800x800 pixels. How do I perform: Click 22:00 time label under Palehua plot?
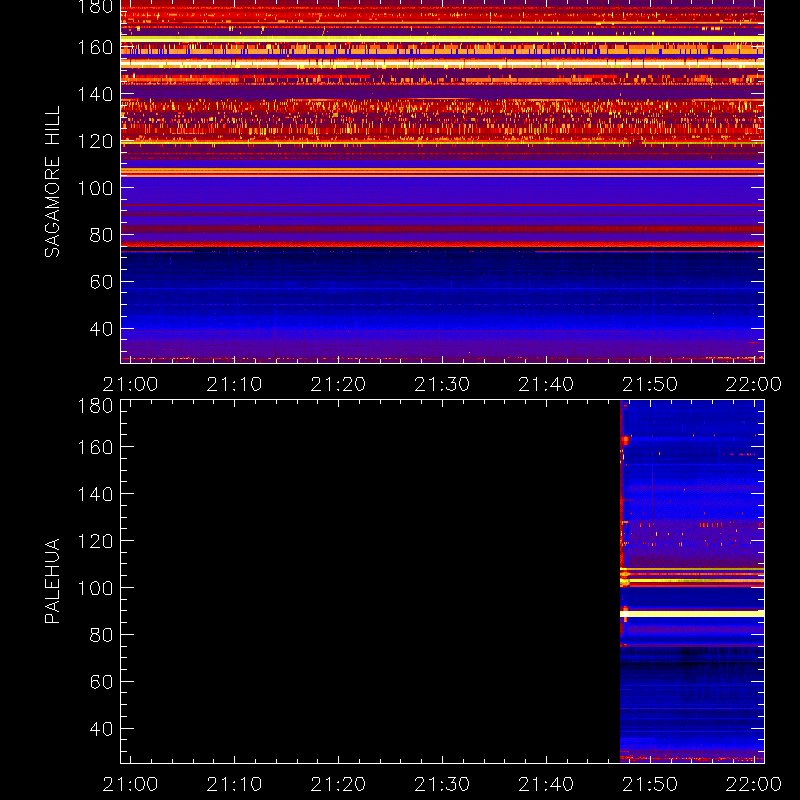pyautogui.click(x=754, y=784)
